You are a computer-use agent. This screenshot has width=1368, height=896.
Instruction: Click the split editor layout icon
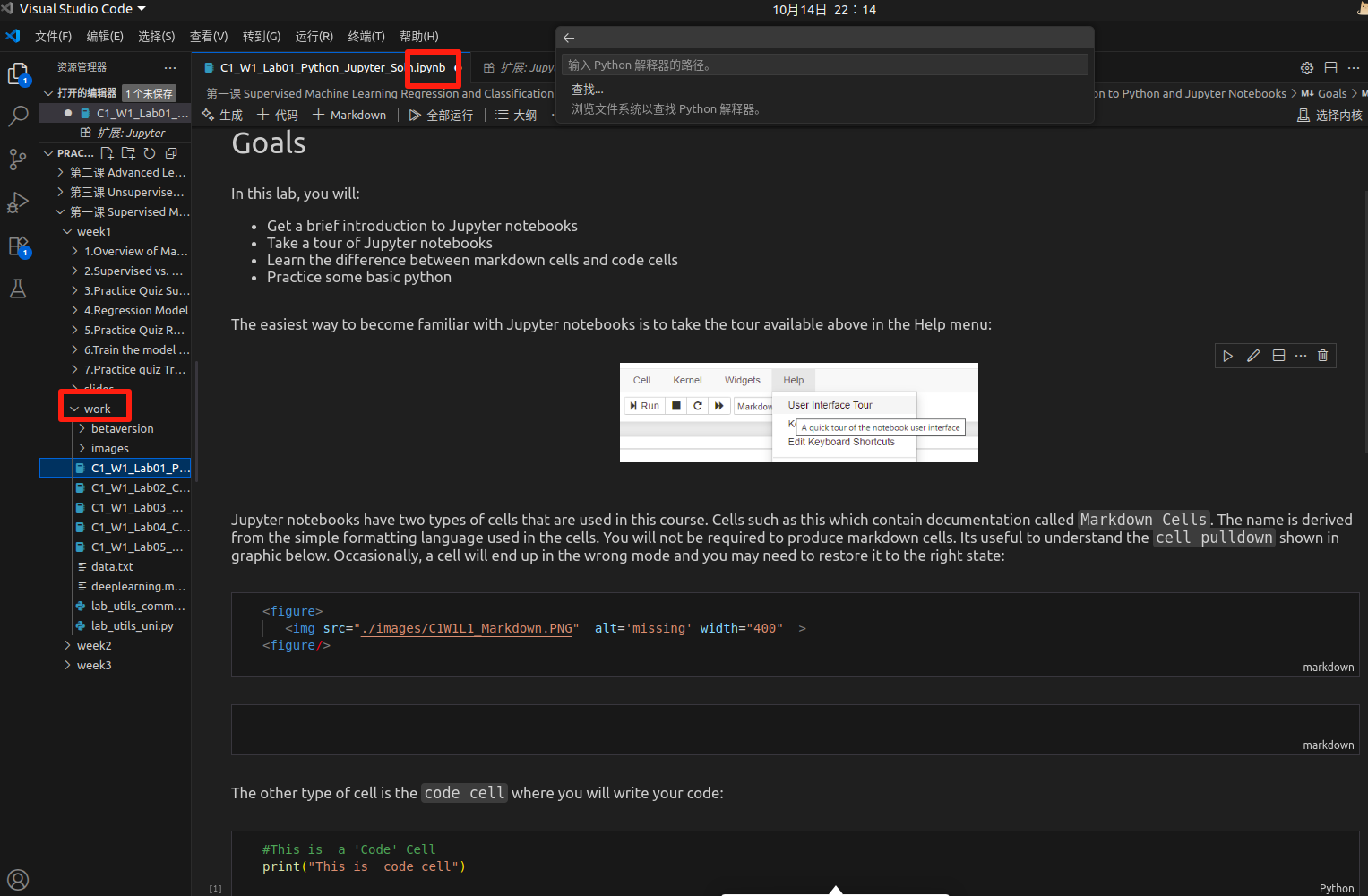pyautogui.click(x=1331, y=68)
